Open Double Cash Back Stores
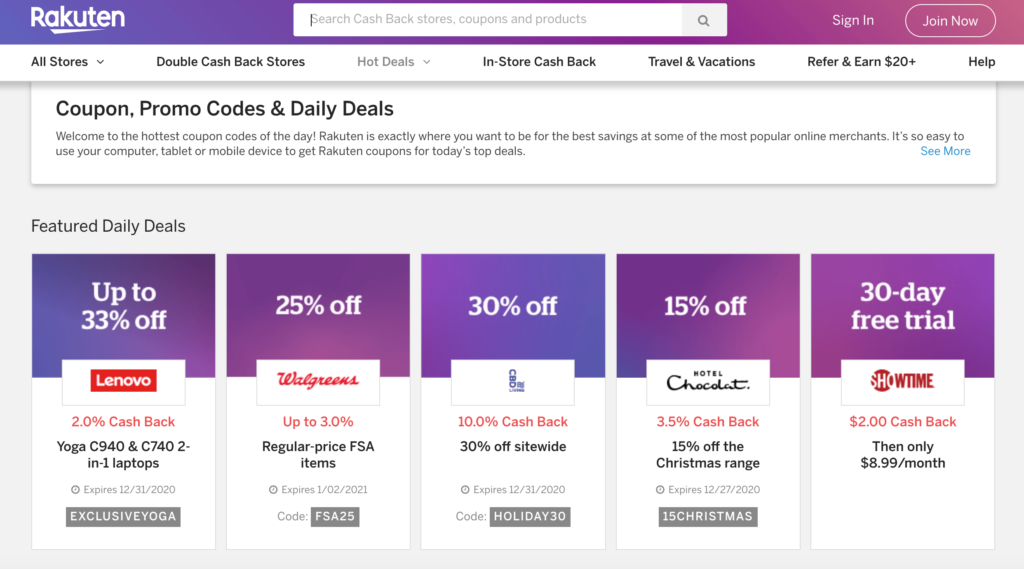The height and width of the screenshot is (569, 1024). (230, 61)
